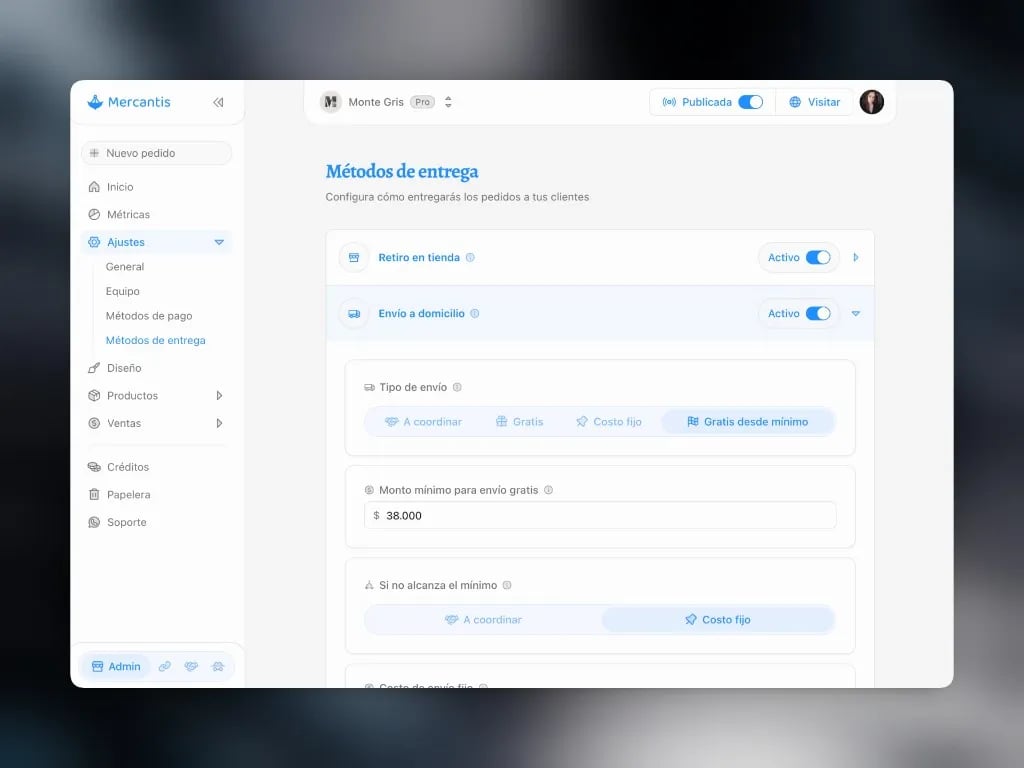Open Métodos de pago settings
Image resolution: width=1024 pixels, height=768 pixels.
(x=149, y=316)
